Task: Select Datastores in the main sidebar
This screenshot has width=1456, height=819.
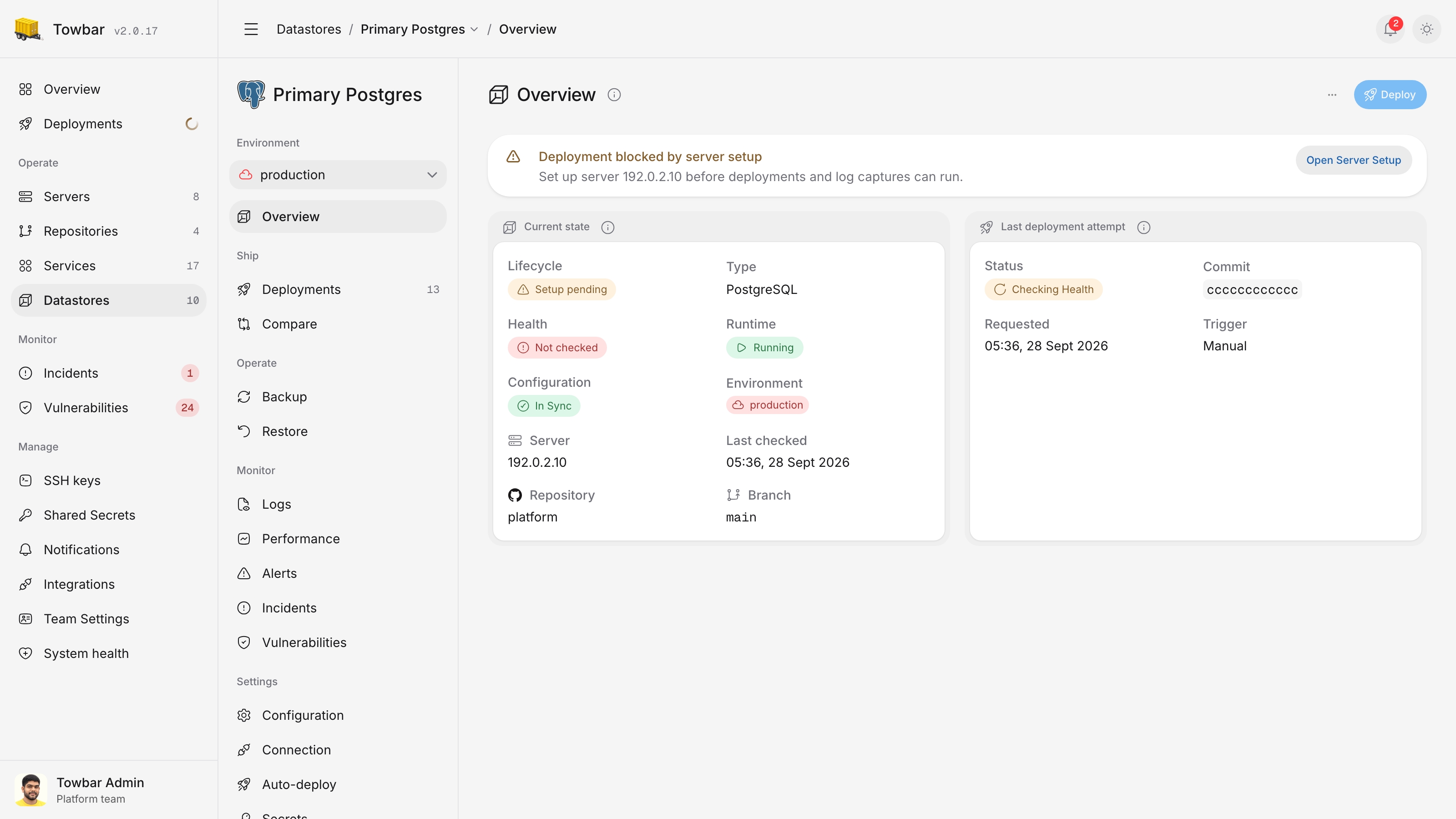Action: [x=109, y=300]
